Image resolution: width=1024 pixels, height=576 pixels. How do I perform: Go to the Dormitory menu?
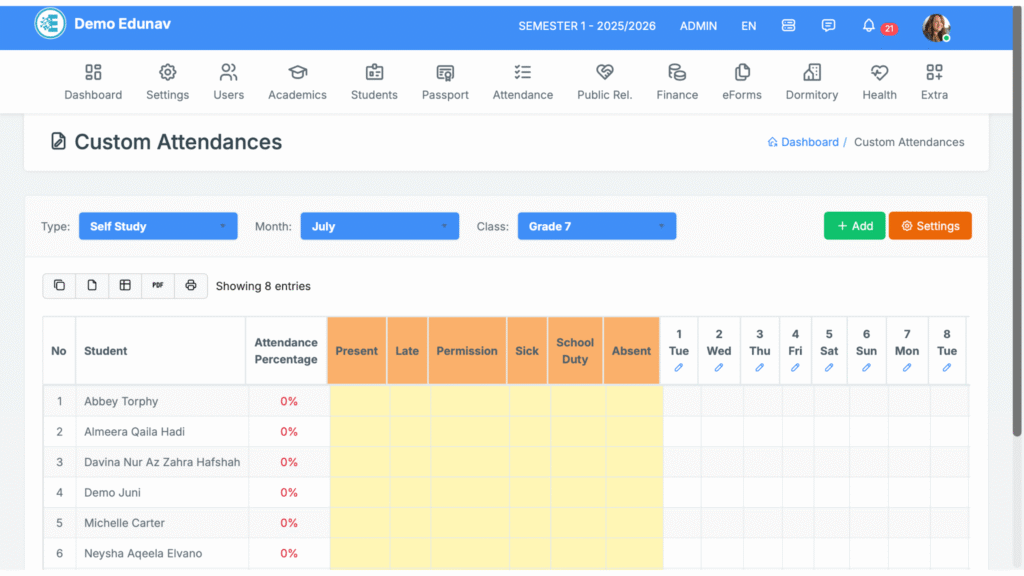[811, 82]
